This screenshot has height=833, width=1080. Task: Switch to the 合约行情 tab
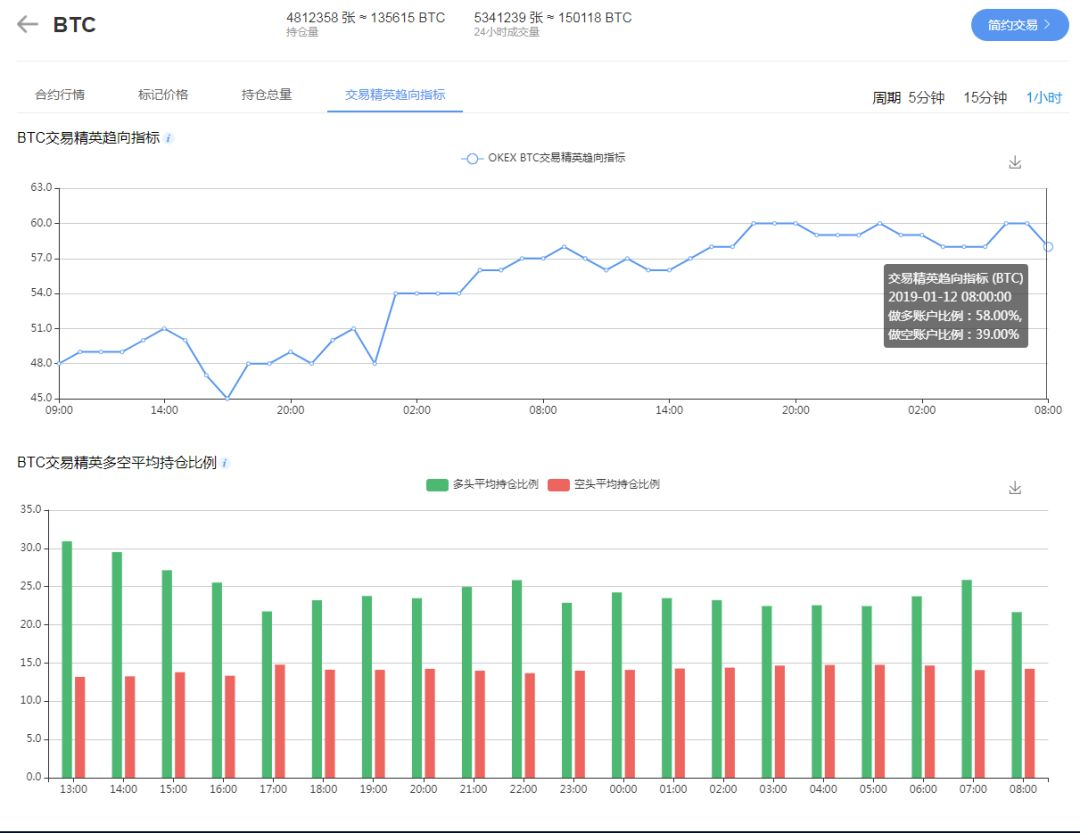(x=60, y=95)
